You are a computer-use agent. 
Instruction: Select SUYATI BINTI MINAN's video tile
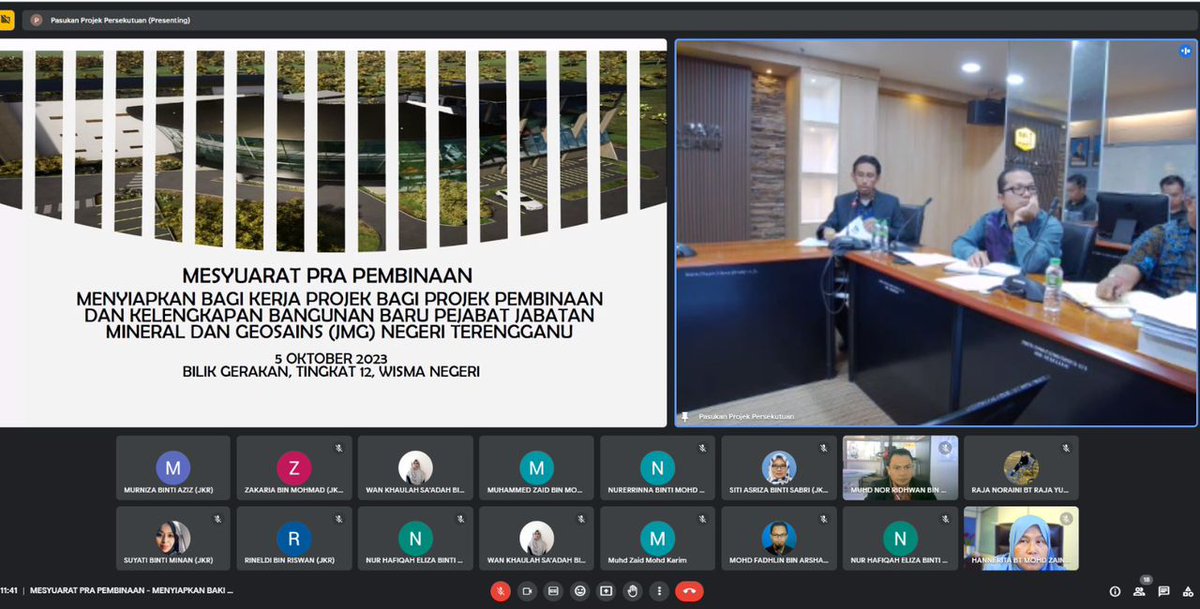pos(172,538)
